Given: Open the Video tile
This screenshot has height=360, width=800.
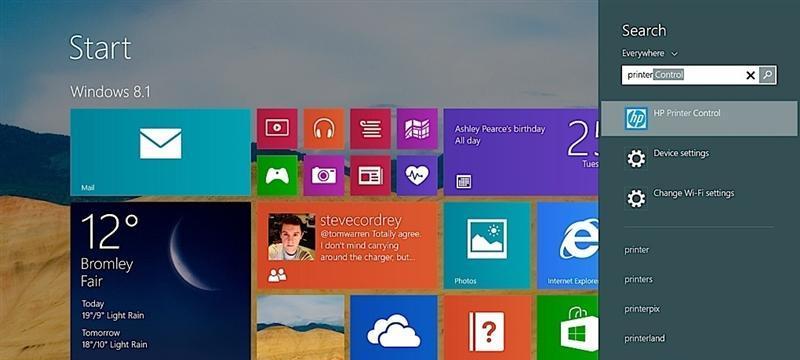Looking at the screenshot, I should (x=277, y=128).
